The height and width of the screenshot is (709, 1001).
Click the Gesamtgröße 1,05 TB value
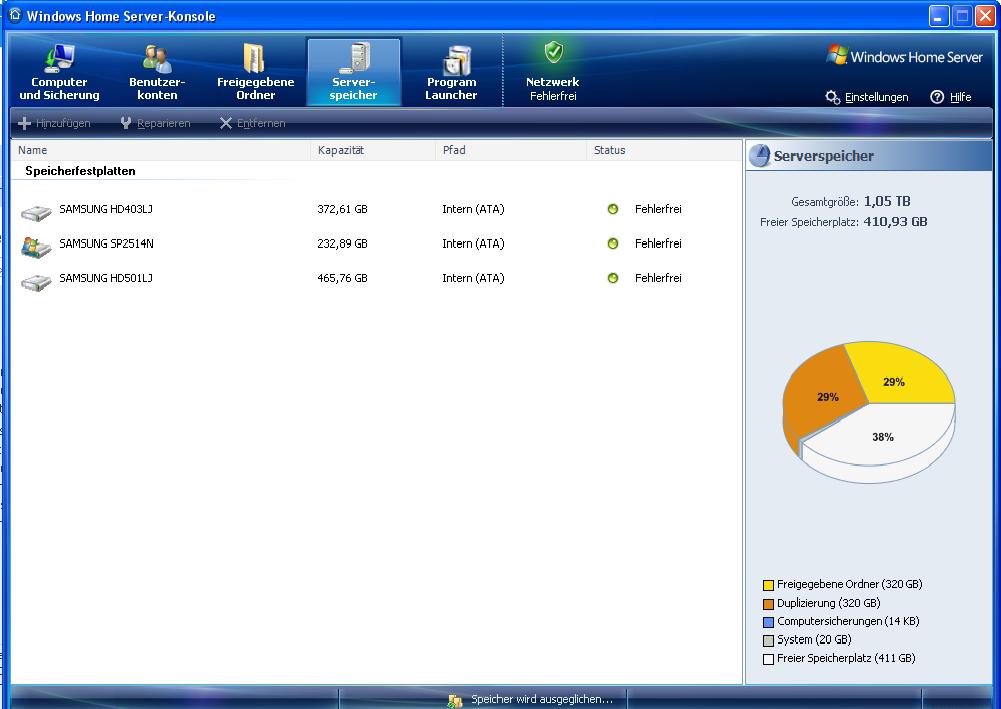(887, 201)
